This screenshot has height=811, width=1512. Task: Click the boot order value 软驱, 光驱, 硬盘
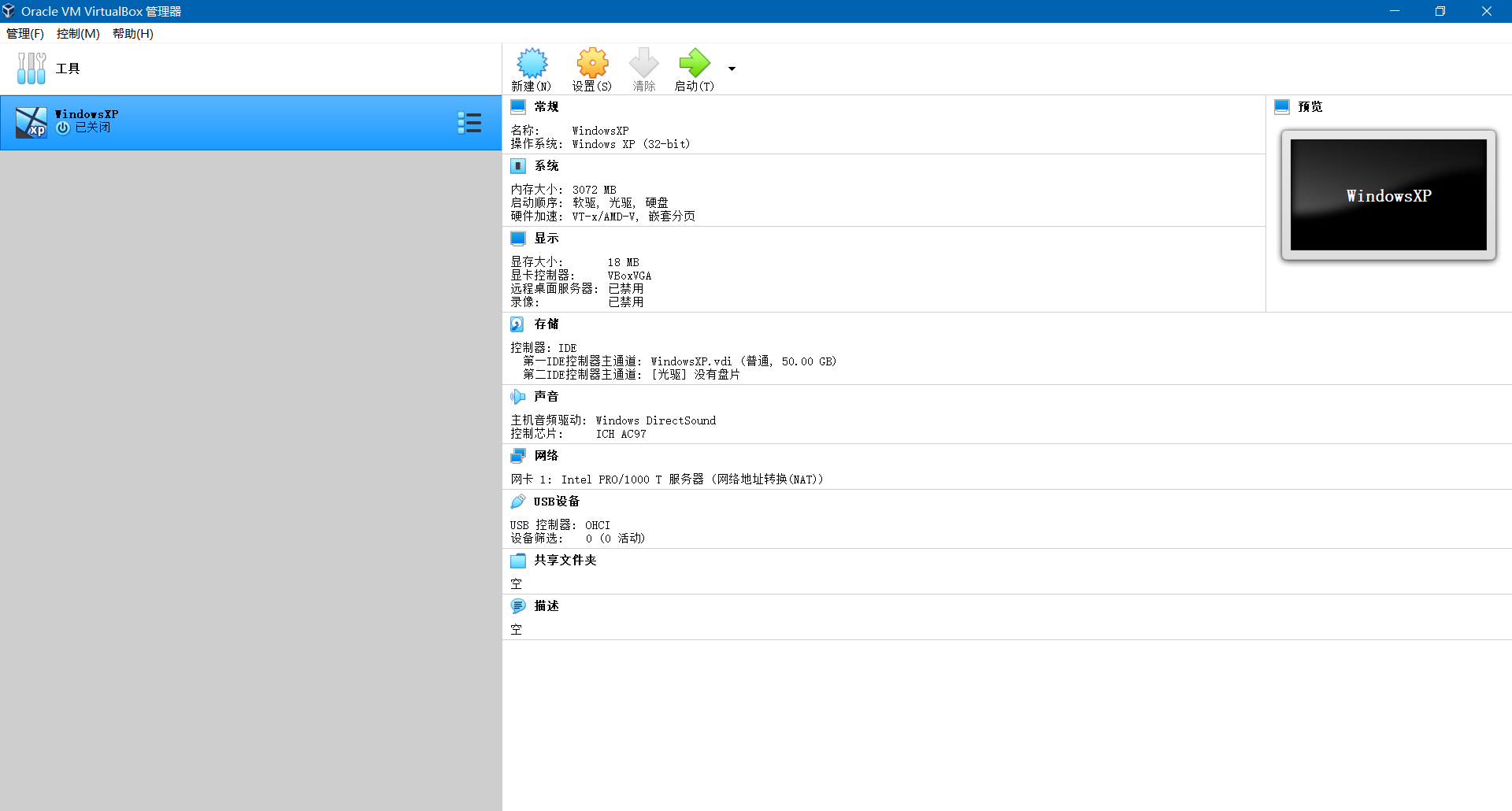click(621, 203)
